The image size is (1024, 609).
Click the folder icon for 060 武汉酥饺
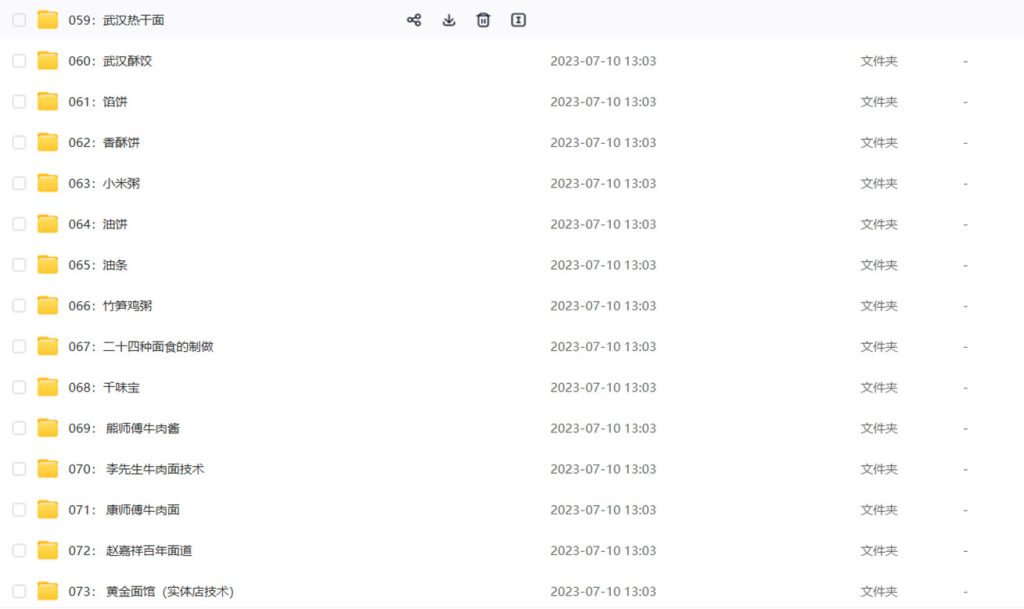(48, 61)
